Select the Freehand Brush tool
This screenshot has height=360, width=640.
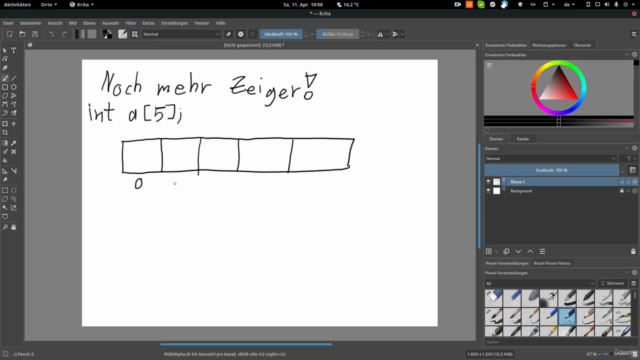click(5, 78)
